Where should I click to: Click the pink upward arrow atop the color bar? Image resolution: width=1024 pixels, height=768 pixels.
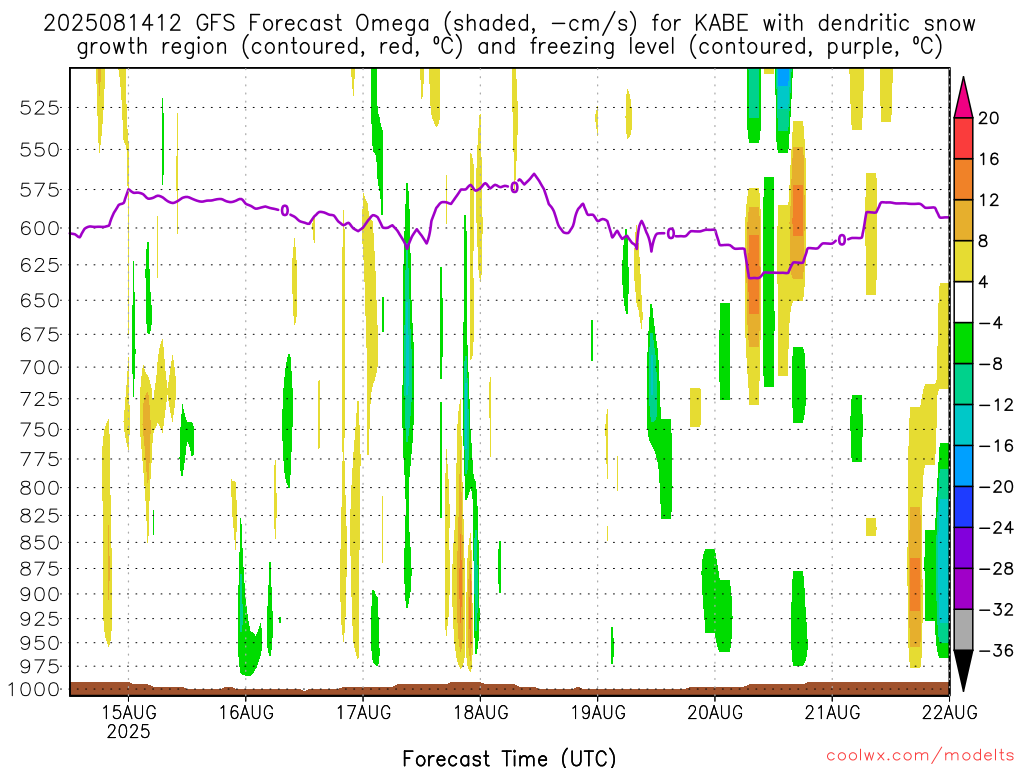pos(963,98)
